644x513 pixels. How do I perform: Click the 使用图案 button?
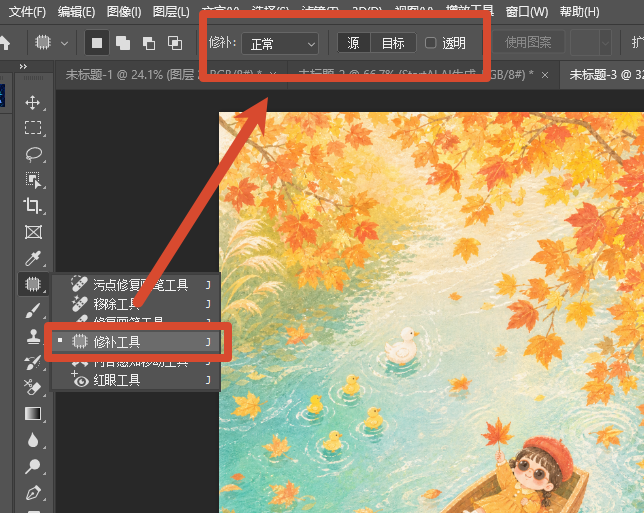tap(528, 42)
